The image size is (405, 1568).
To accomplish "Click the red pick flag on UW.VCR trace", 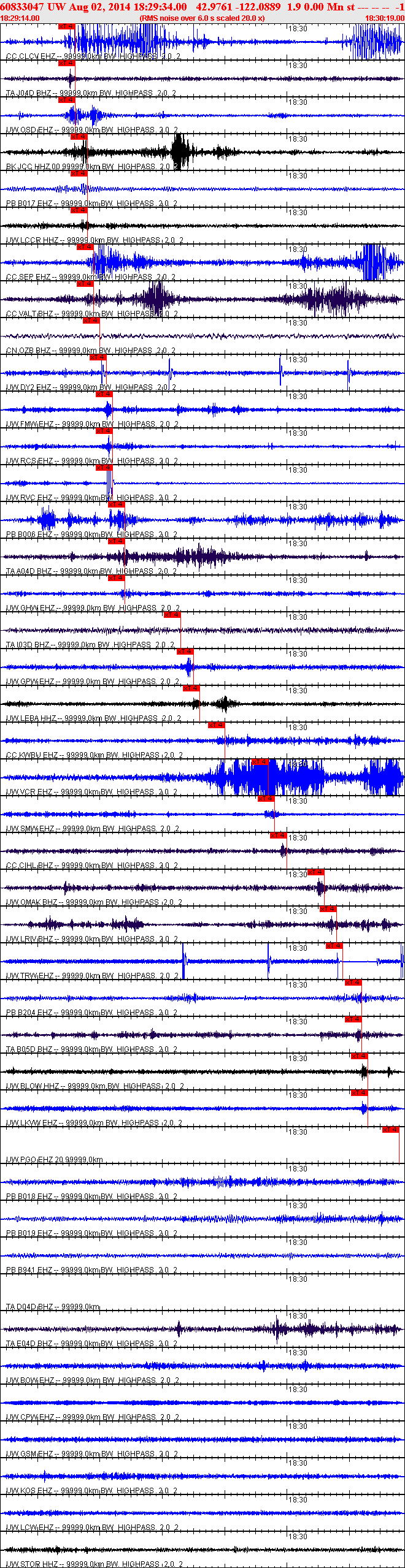I will 260,762.
